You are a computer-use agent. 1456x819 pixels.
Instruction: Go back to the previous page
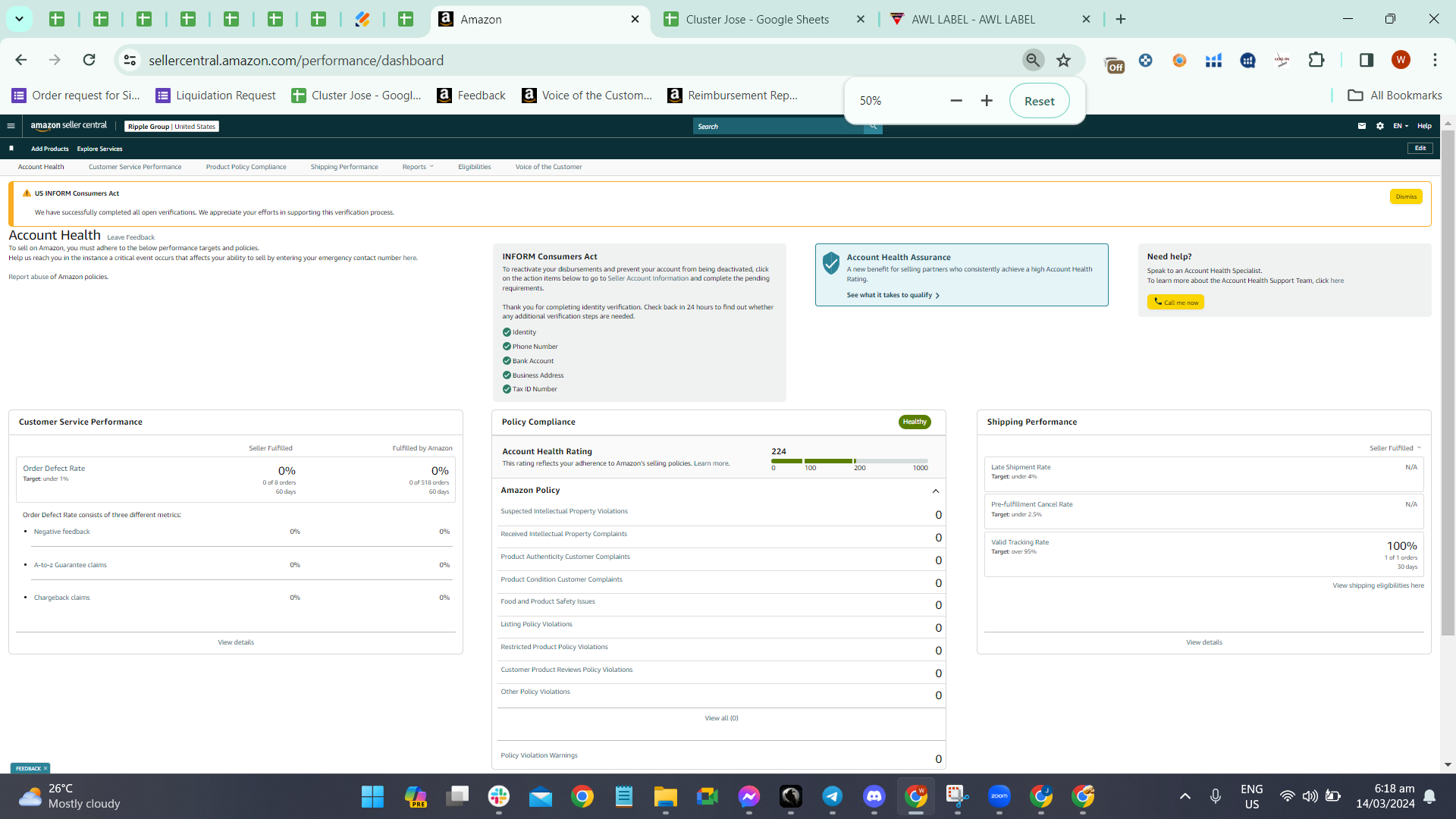tap(21, 60)
